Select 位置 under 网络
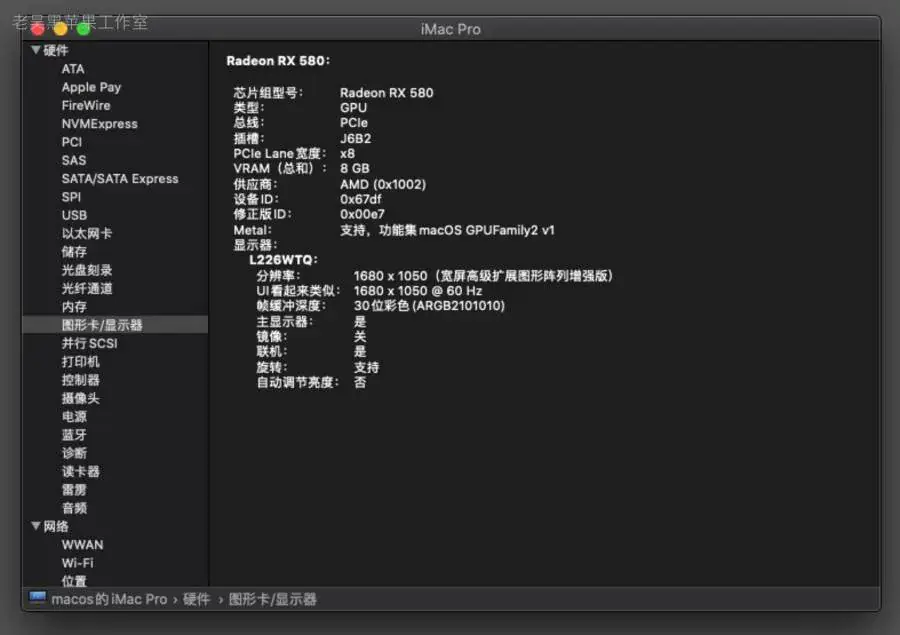This screenshot has height=635, width=900. (x=74, y=581)
